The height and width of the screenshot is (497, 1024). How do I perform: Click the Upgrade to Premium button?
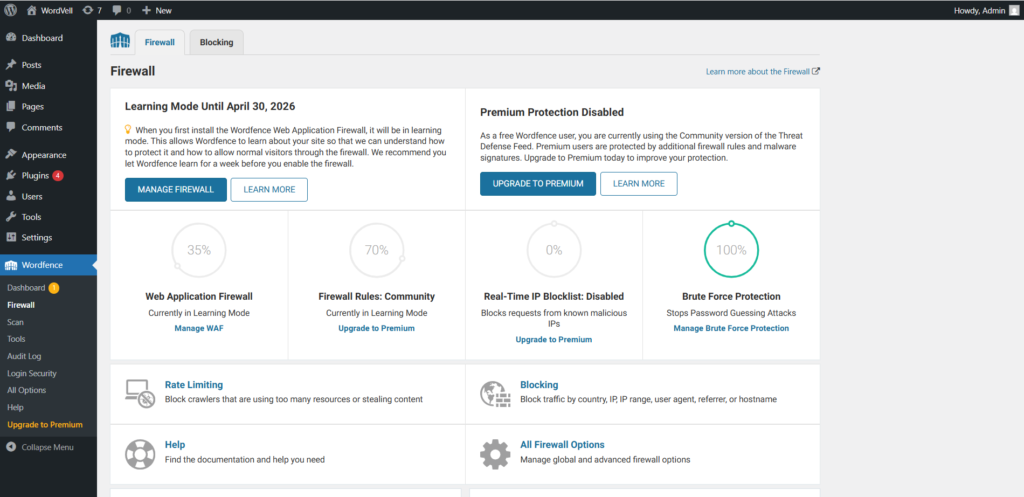tap(538, 184)
